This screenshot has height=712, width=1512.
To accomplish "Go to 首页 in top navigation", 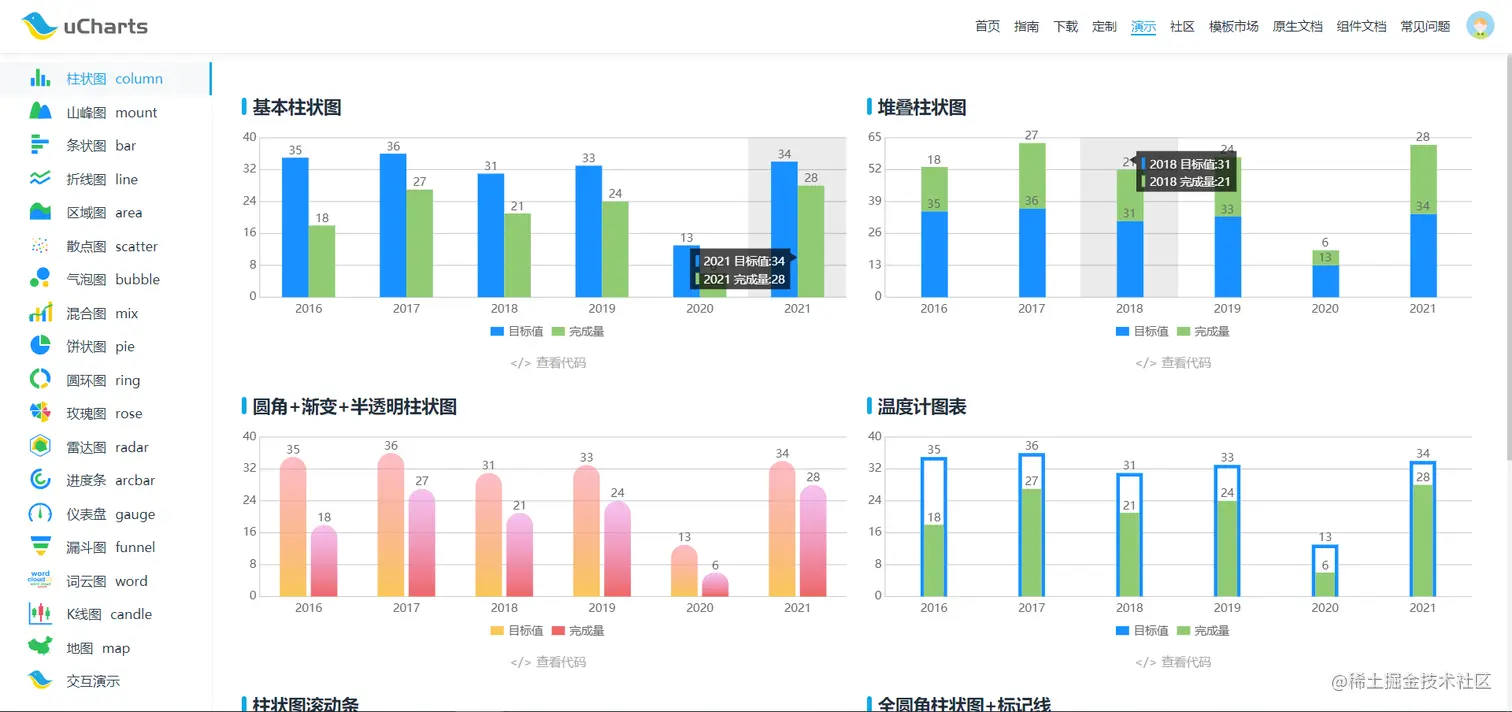I will click(x=987, y=26).
